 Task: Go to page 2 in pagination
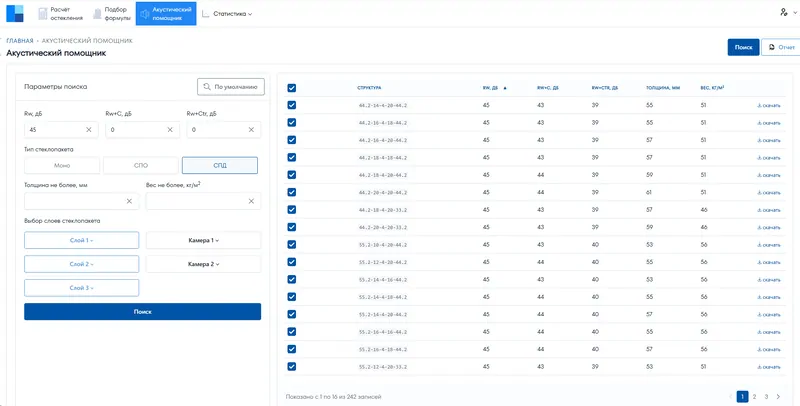pos(754,396)
